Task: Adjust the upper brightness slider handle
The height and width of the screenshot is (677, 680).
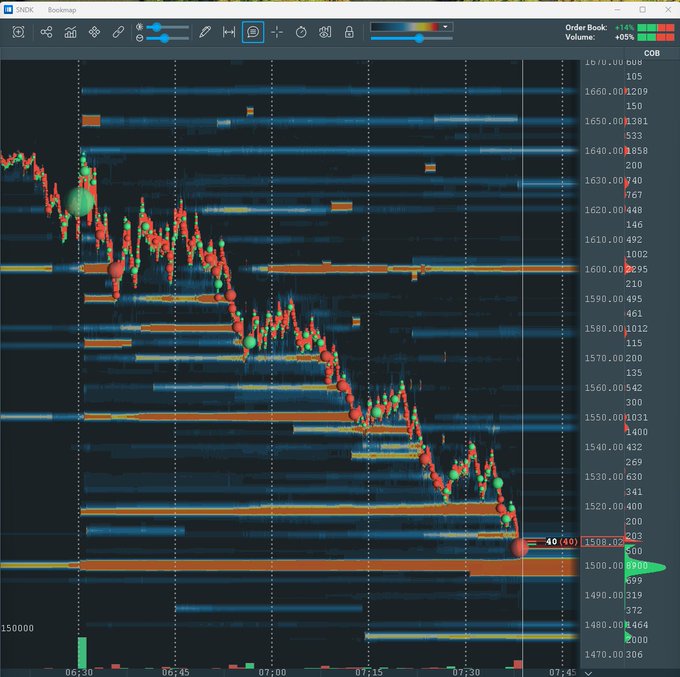Action: coord(156,27)
